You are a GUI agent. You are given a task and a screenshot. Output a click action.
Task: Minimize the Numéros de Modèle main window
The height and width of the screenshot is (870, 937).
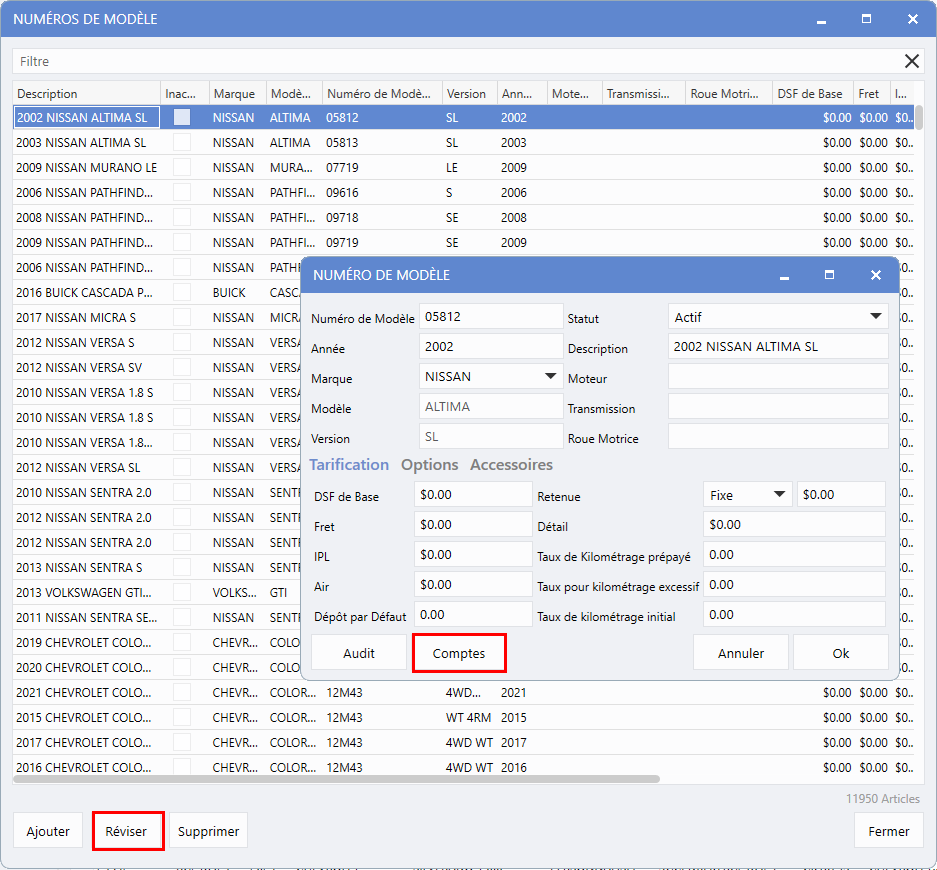821,20
